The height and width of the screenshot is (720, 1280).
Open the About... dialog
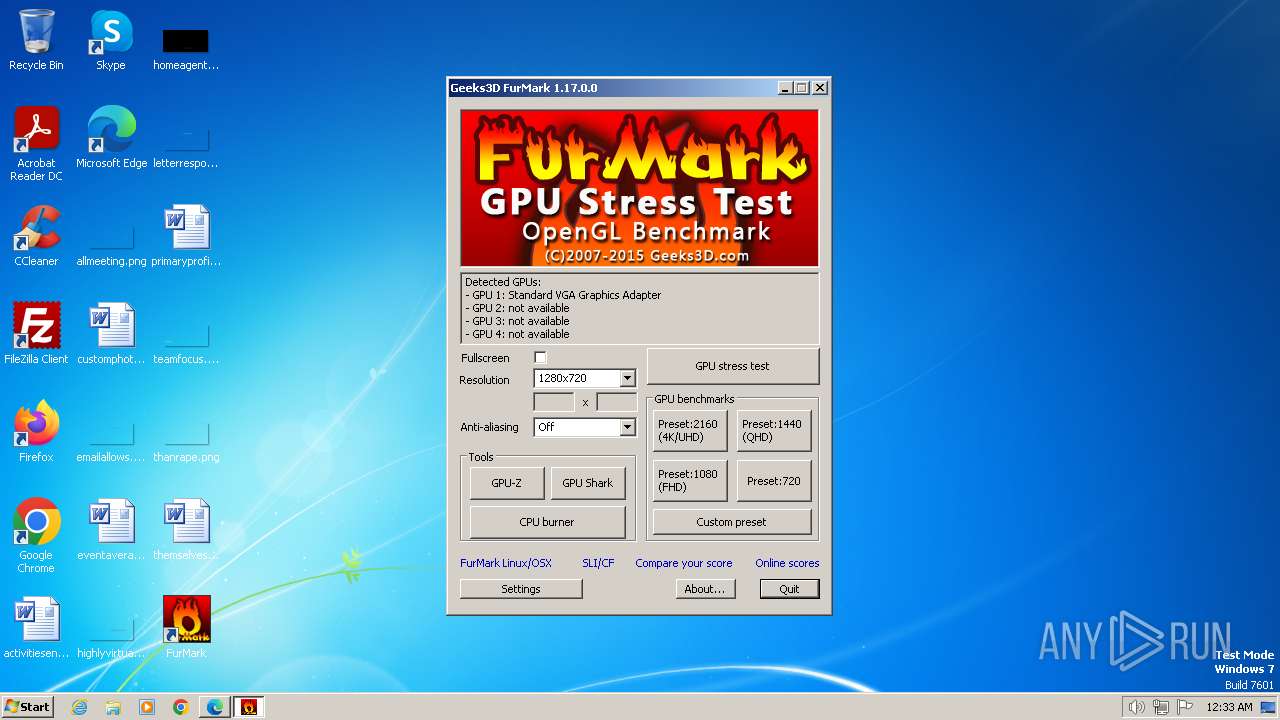coord(704,589)
